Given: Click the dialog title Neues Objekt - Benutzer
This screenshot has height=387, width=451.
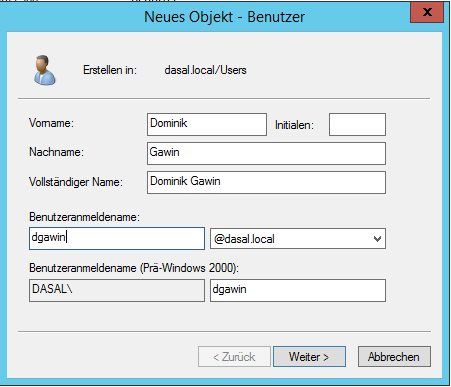Looking at the screenshot, I should (x=224, y=17).
